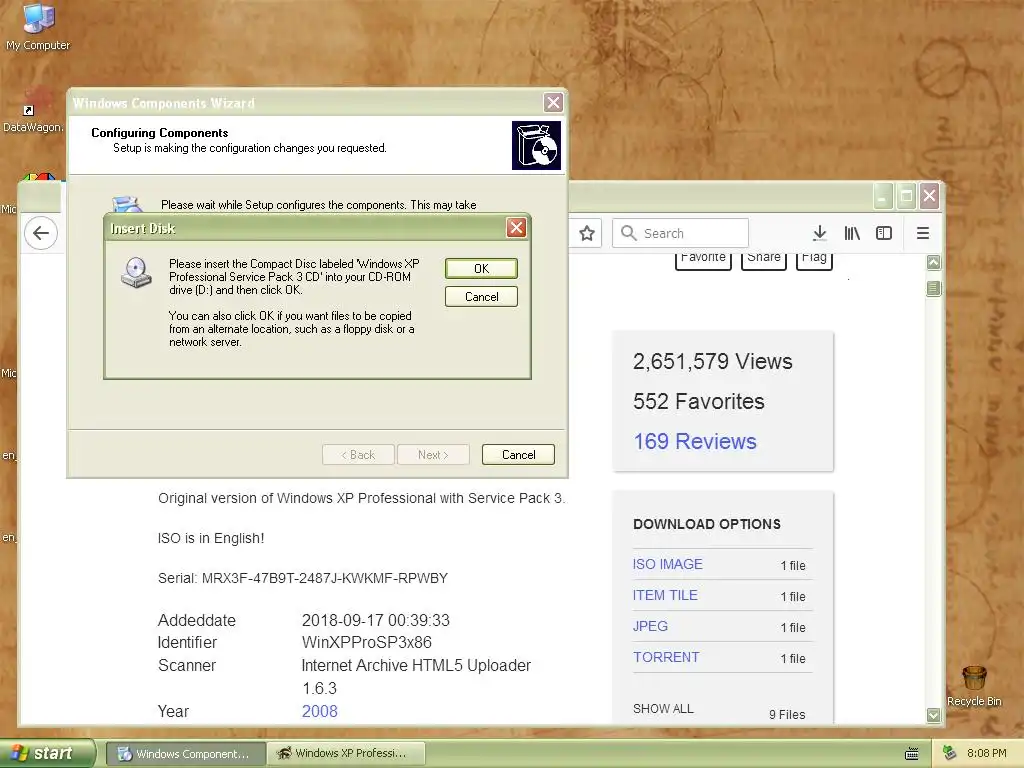Click SHOW ALL download files
The height and width of the screenshot is (768, 1024).
[663, 709]
